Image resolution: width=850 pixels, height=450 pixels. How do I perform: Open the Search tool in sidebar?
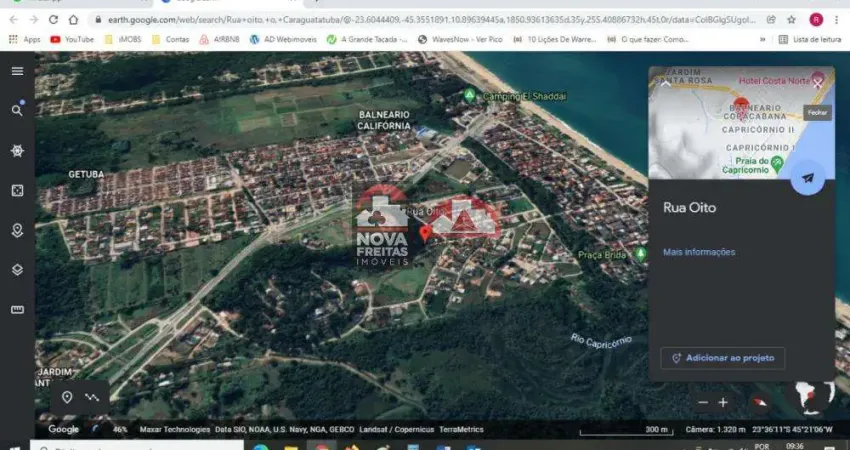[x=17, y=110]
